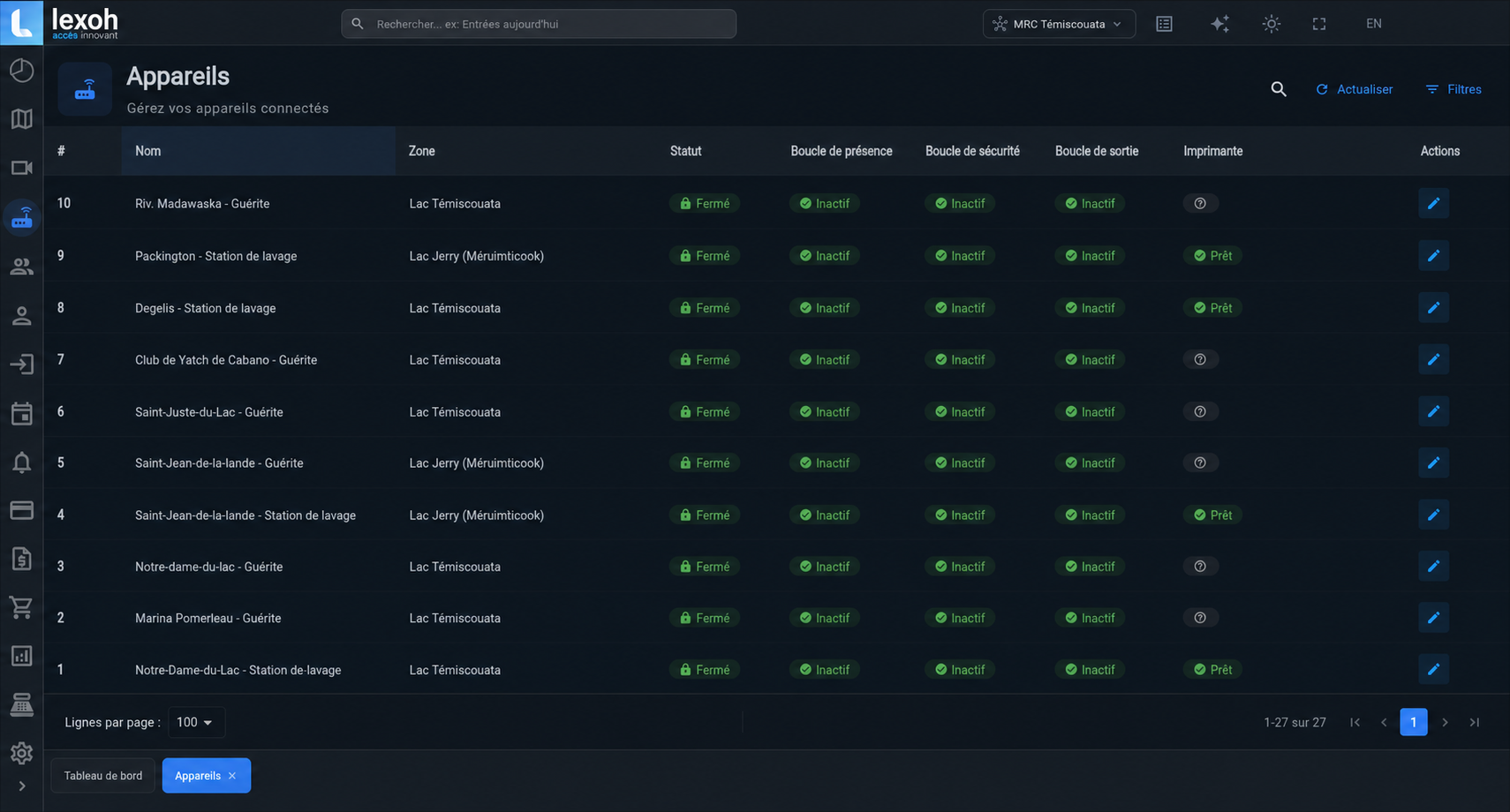Screen dimensions: 1510x812
Task: Edit Riv. Madawaska - Guérite device
Action: pos(1433,203)
